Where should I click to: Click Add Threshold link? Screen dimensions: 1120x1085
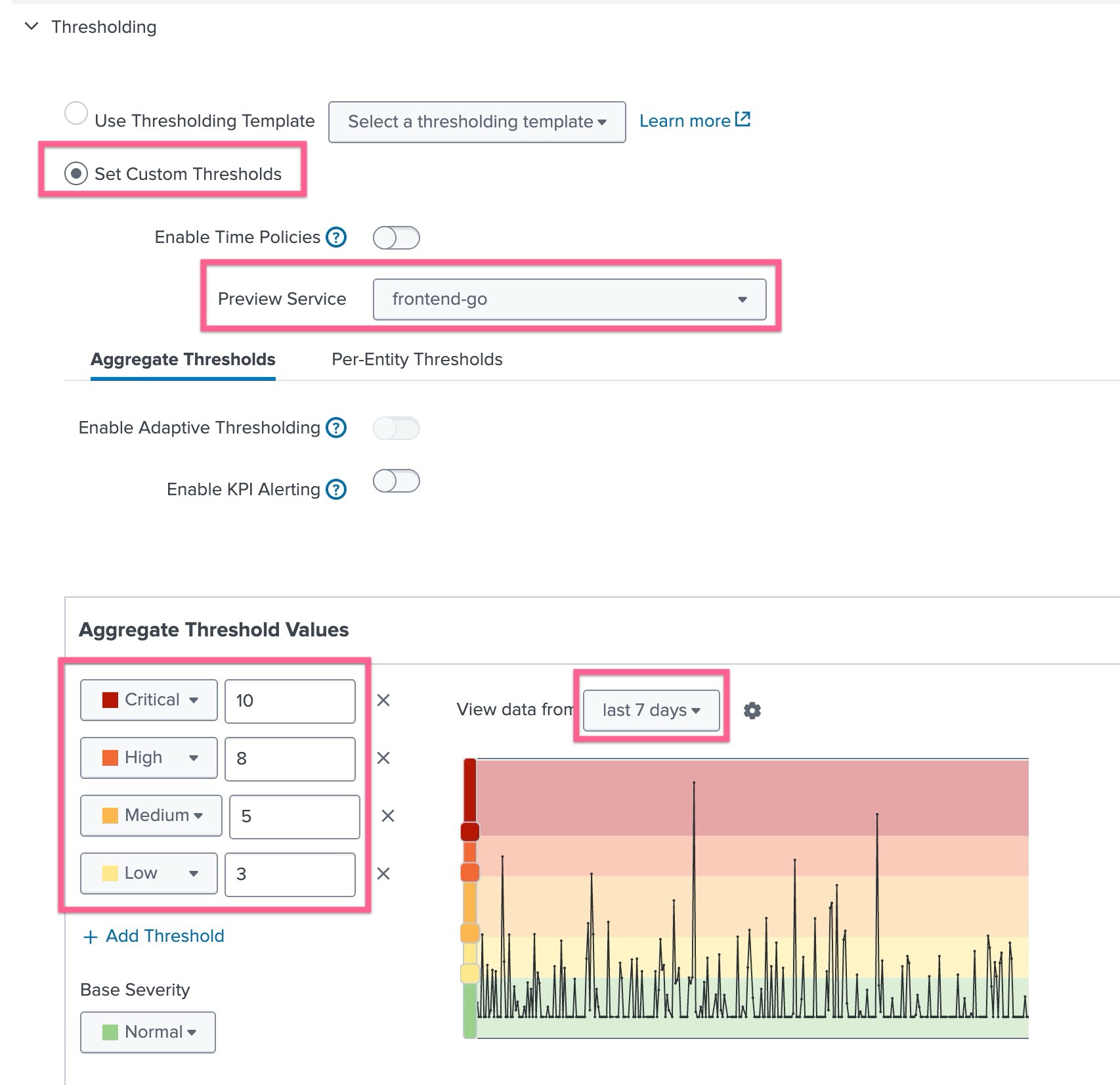[154, 936]
